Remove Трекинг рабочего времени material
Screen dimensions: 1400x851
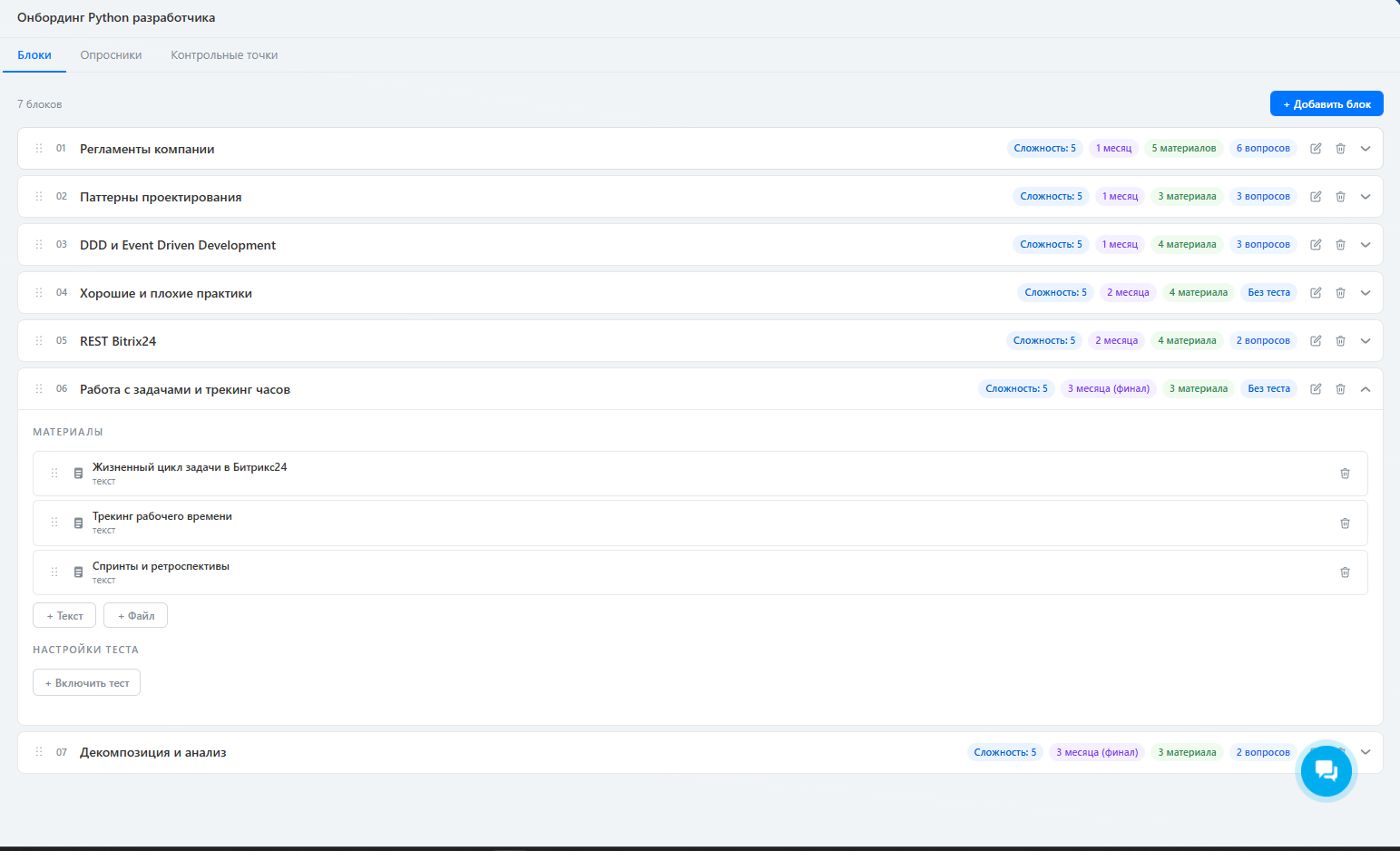[1345, 523]
